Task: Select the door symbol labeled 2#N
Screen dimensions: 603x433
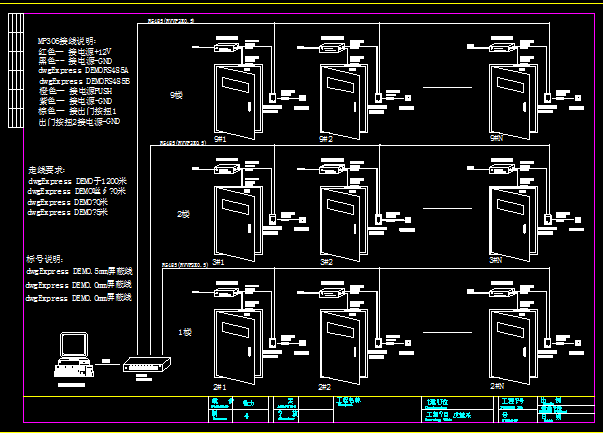Action: point(513,347)
